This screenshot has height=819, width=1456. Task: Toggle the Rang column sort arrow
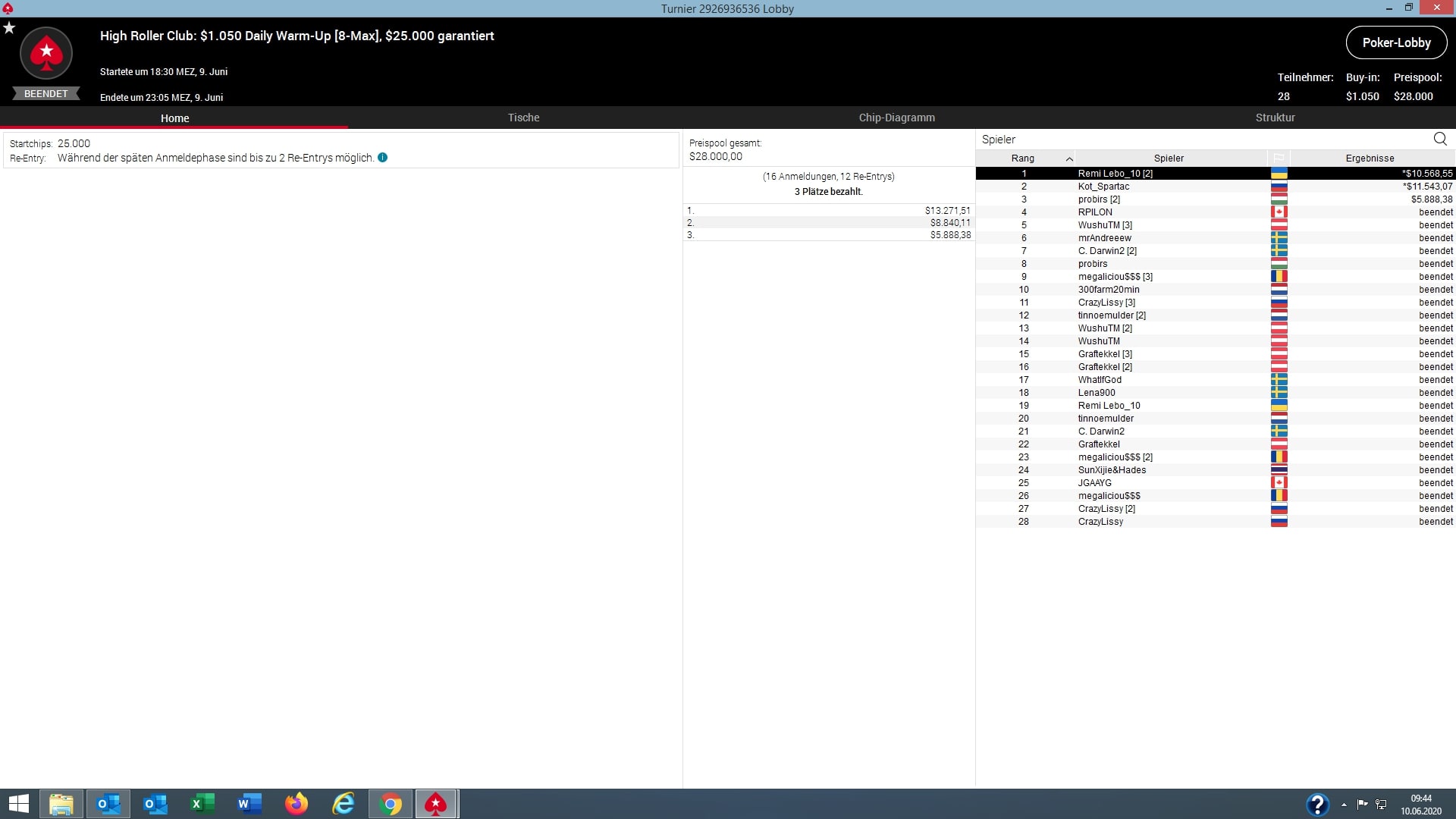[1069, 158]
